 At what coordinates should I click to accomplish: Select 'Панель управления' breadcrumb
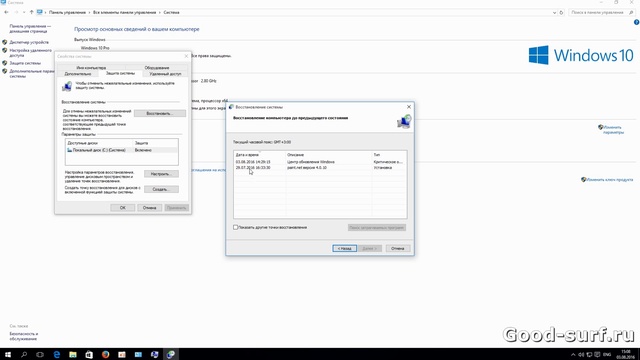[x=67, y=12]
